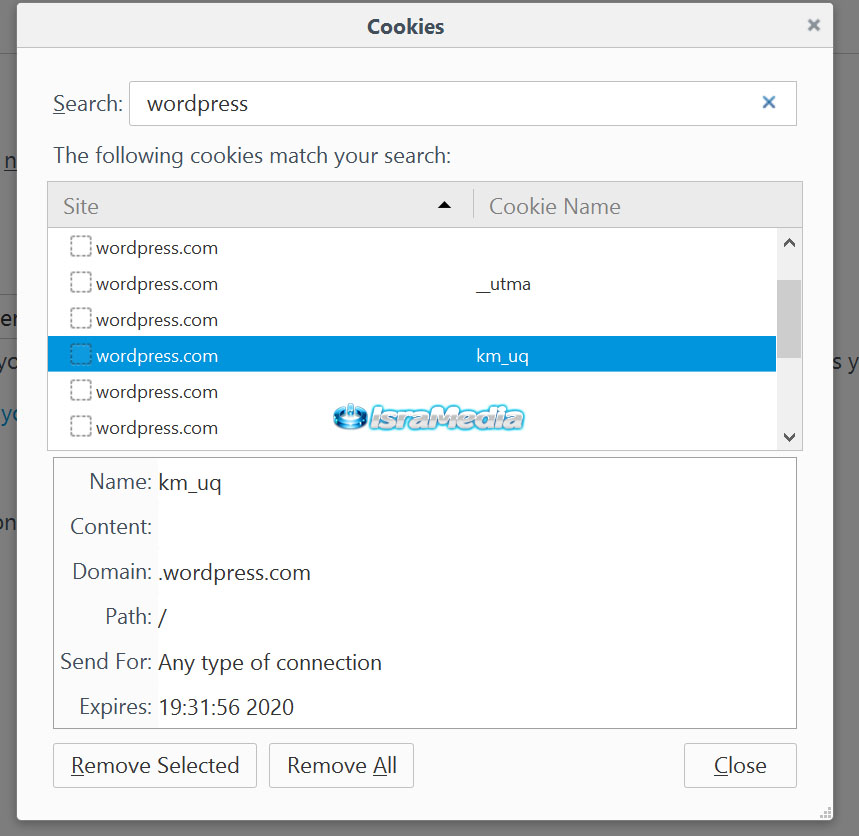Click the cookie list's scroll down arrow
The image size is (859, 836).
(x=789, y=437)
